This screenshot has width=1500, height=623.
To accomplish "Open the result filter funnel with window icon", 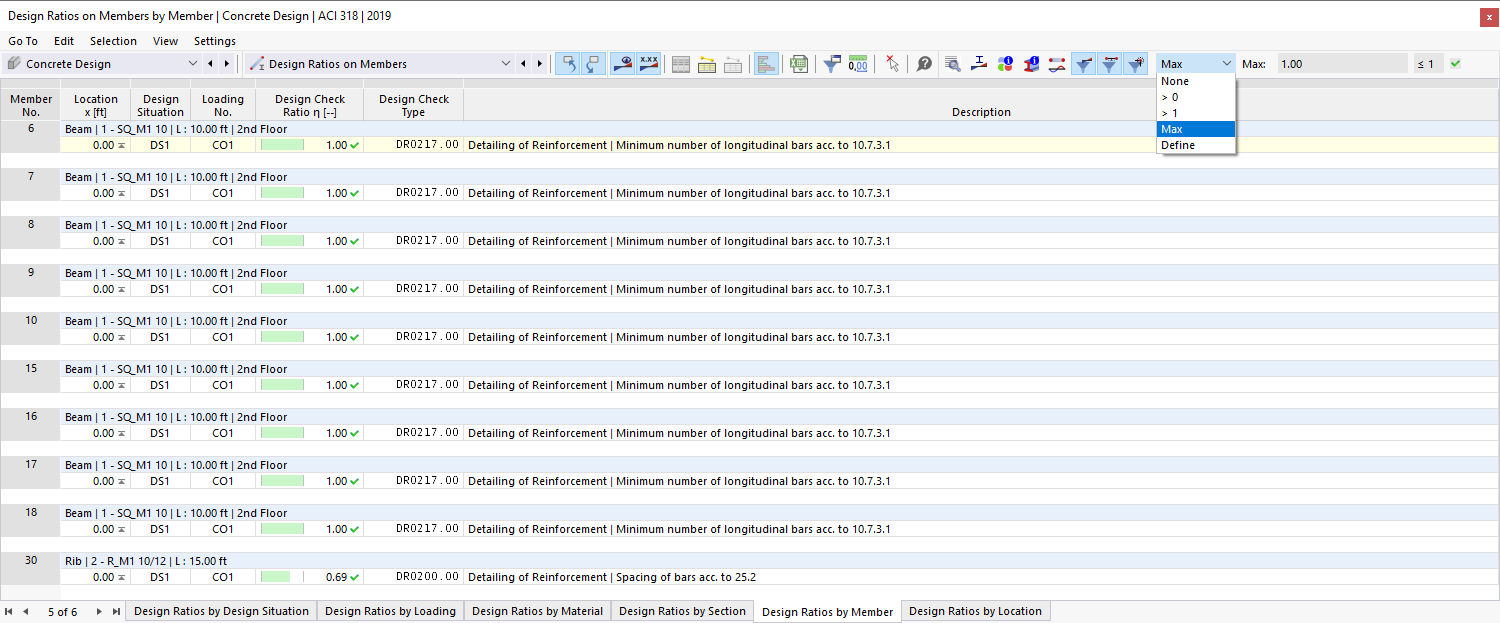I will point(832,64).
